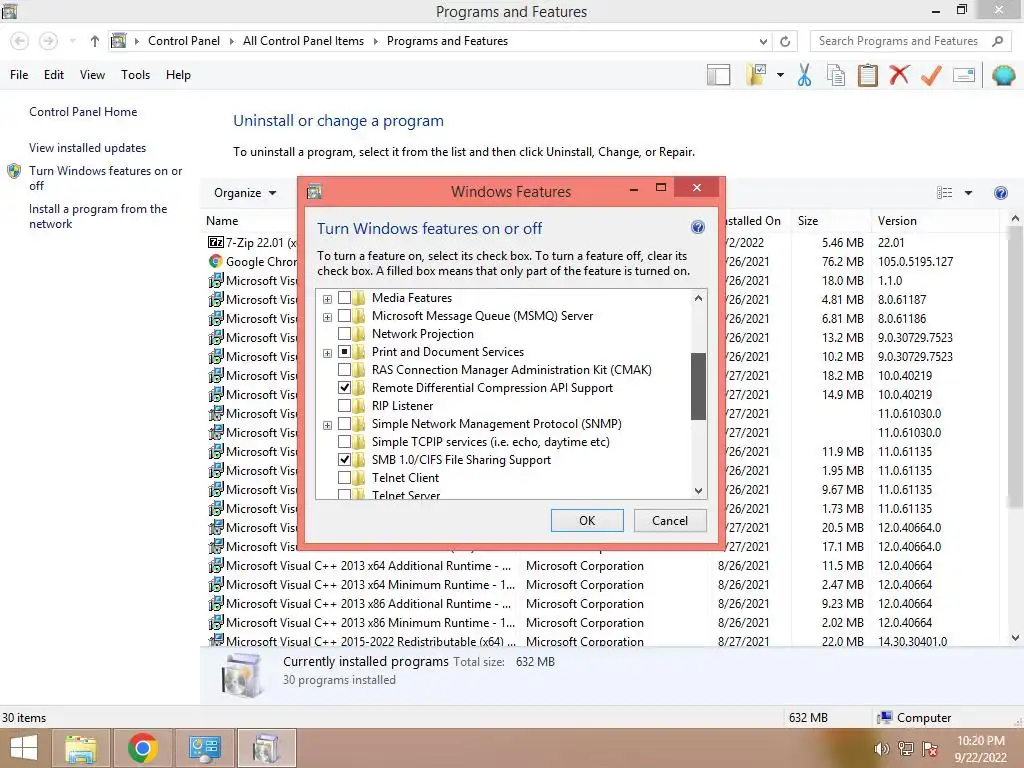Open the address bar history dropdown
Screen dimensions: 1024x768
(x=763, y=41)
